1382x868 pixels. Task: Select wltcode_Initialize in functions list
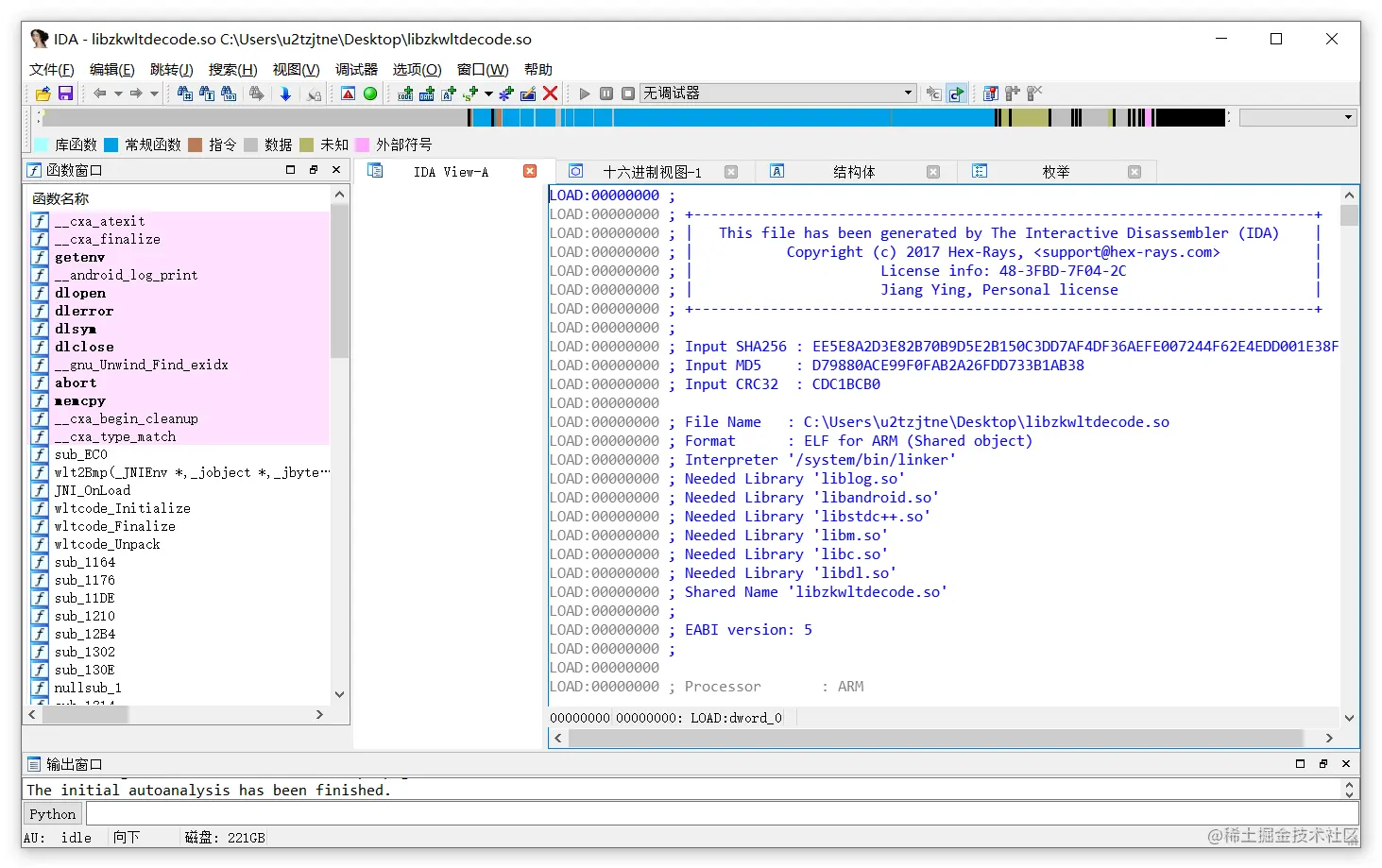tap(122, 508)
